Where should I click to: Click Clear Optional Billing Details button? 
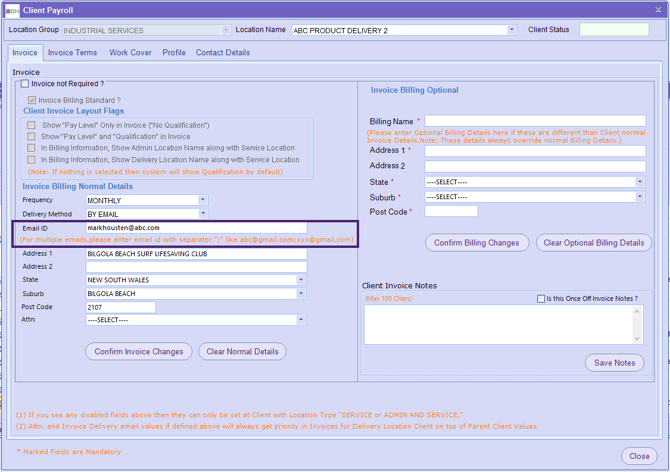pos(594,243)
